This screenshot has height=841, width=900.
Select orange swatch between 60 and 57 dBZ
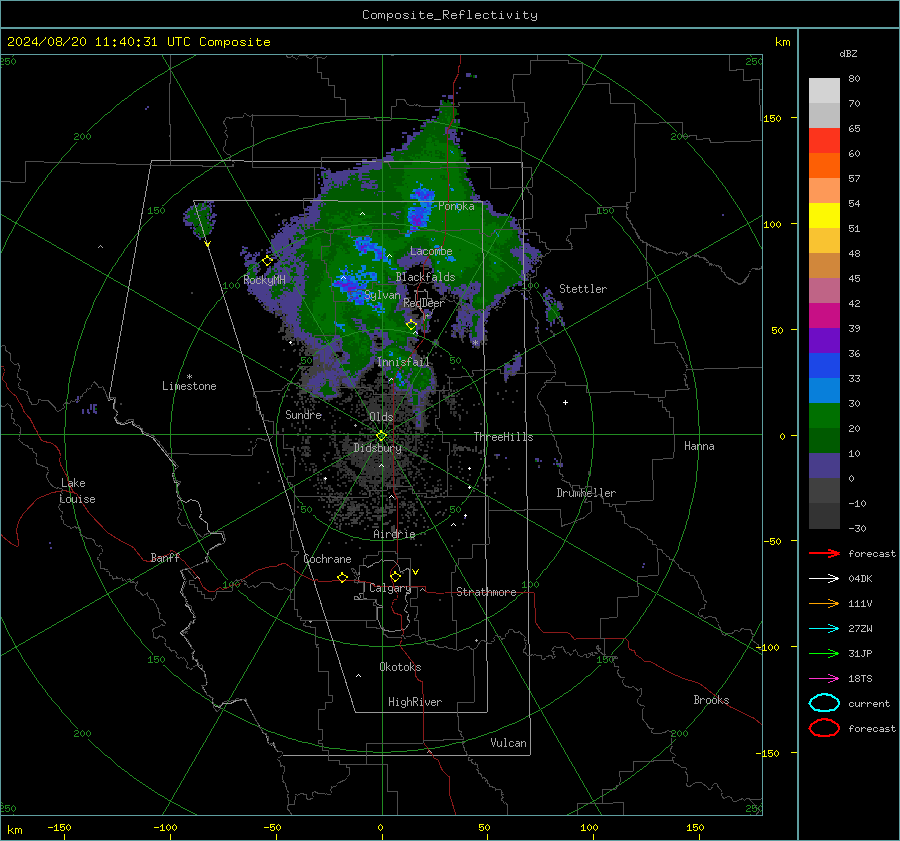(x=824, y=166)
